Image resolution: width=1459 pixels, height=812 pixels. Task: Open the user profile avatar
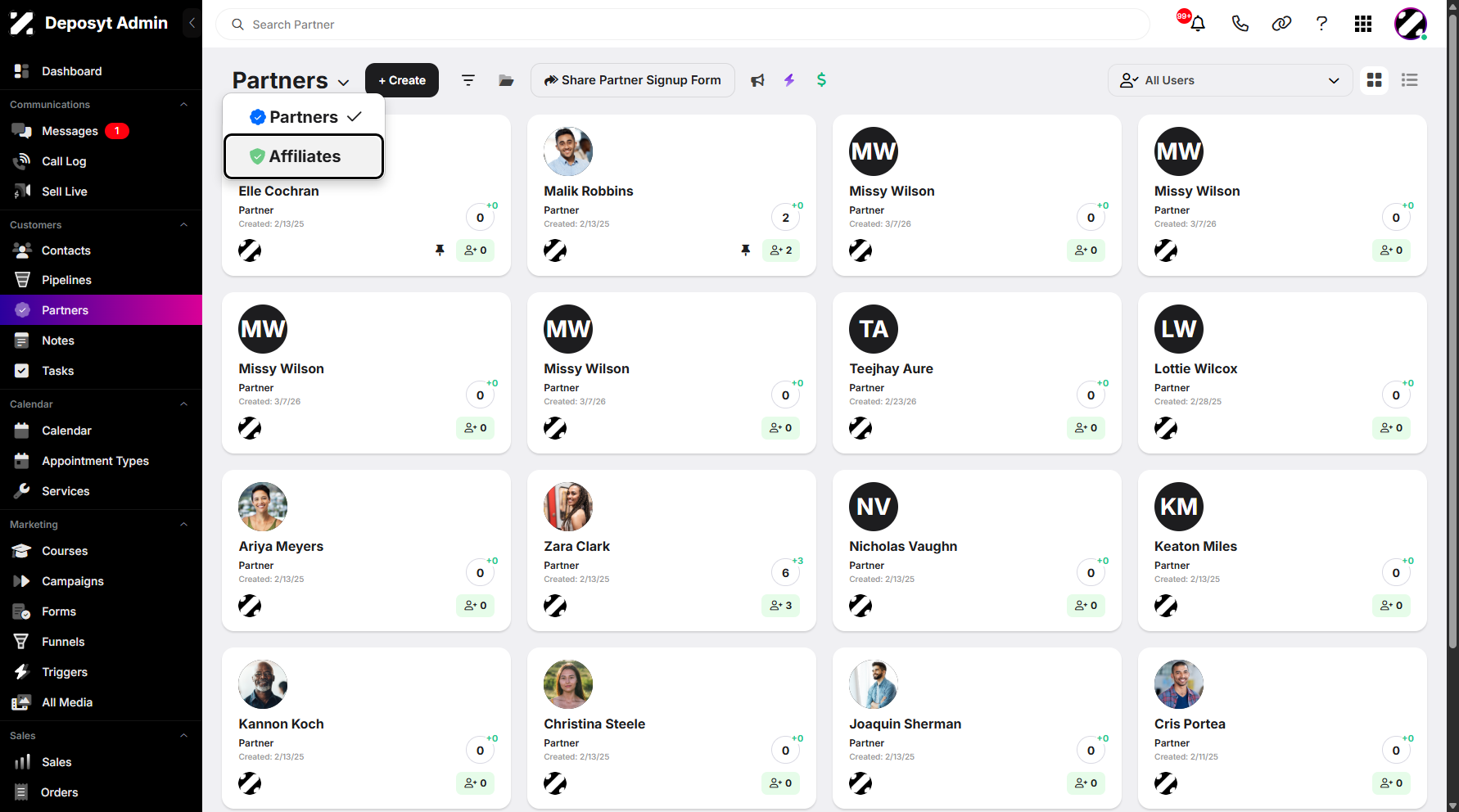coord(1411,24)
